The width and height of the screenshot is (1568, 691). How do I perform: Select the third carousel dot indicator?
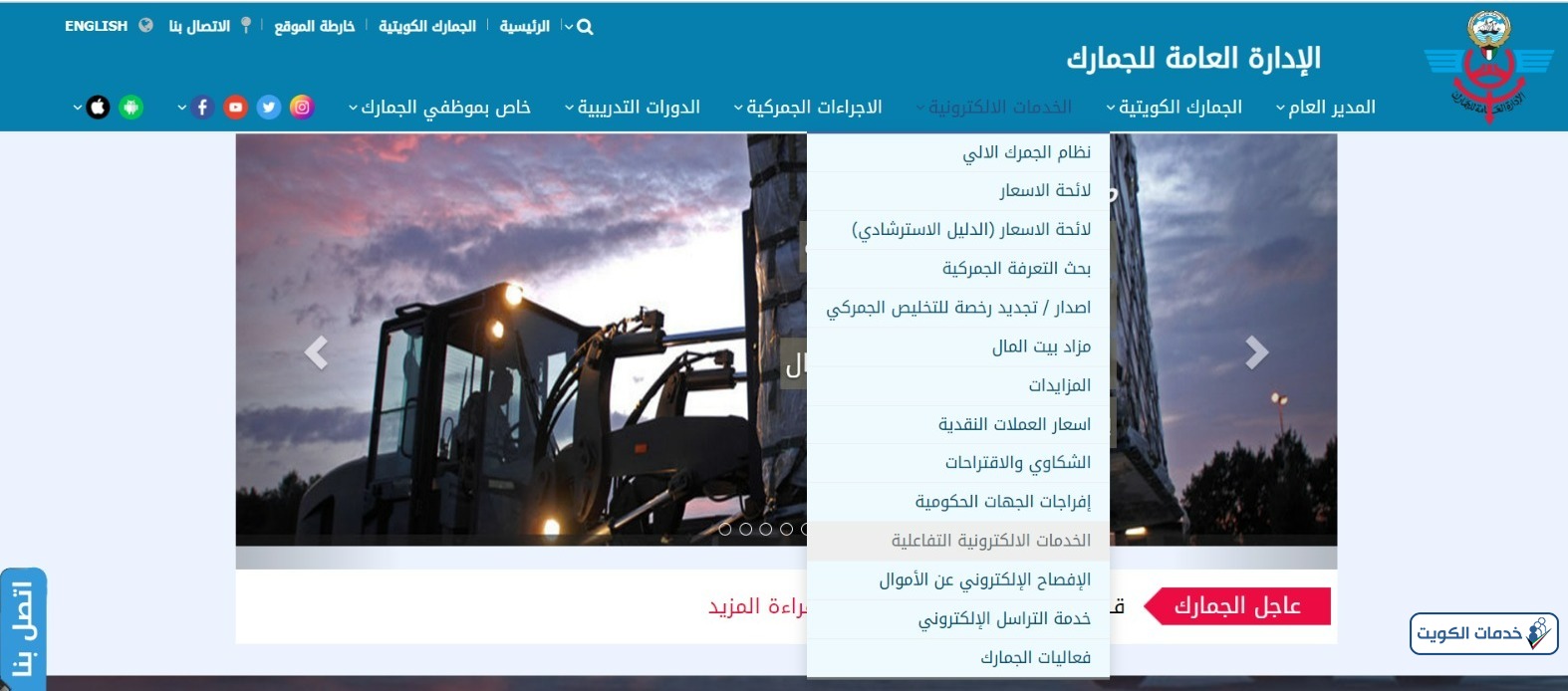766,529
